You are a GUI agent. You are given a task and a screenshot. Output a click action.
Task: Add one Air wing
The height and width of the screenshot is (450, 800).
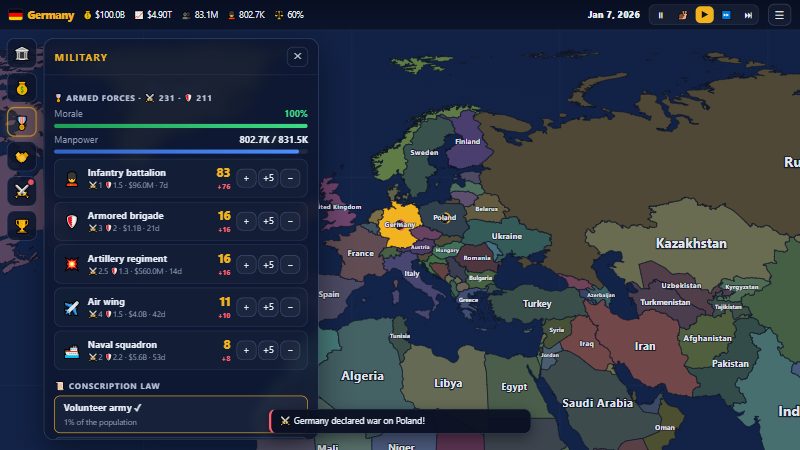(x=246, y=307)
